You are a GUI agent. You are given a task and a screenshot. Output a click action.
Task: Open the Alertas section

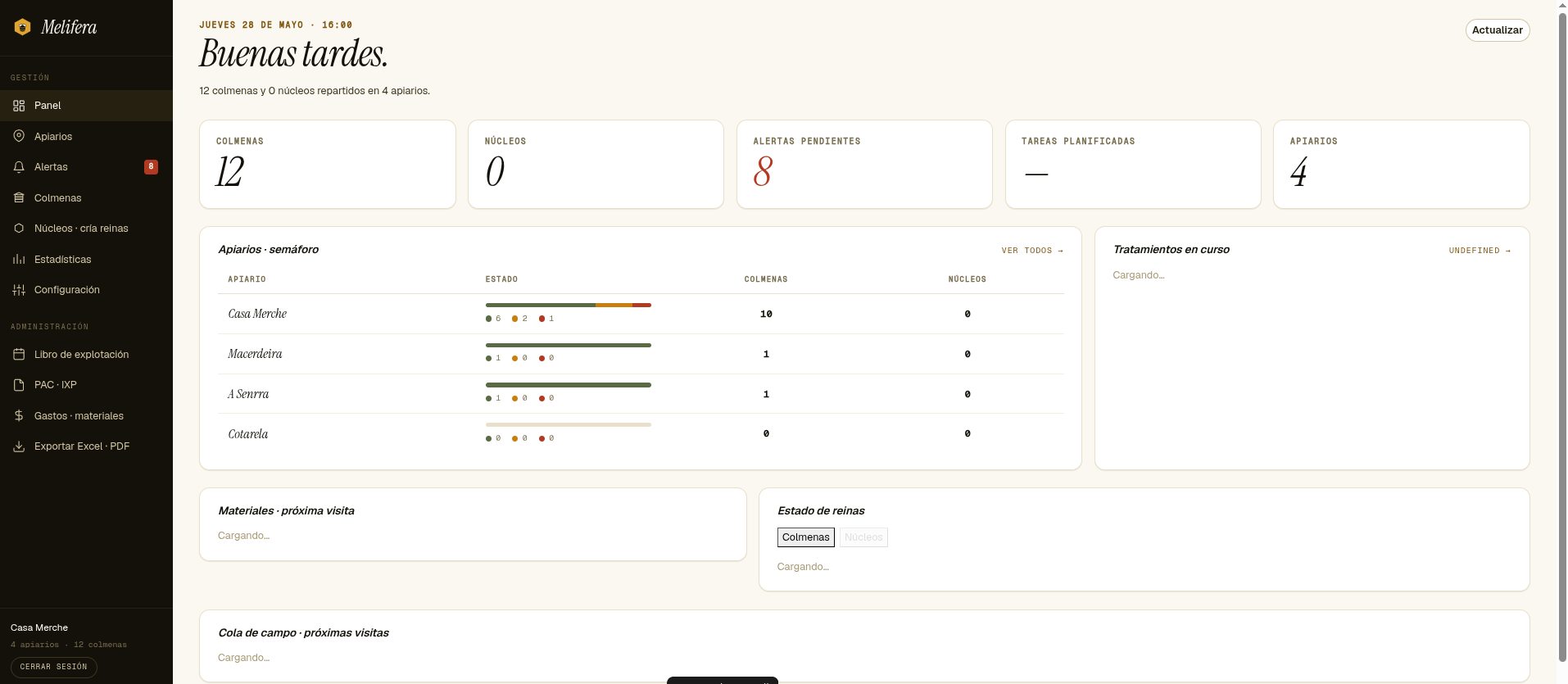[x=86, y=167]
